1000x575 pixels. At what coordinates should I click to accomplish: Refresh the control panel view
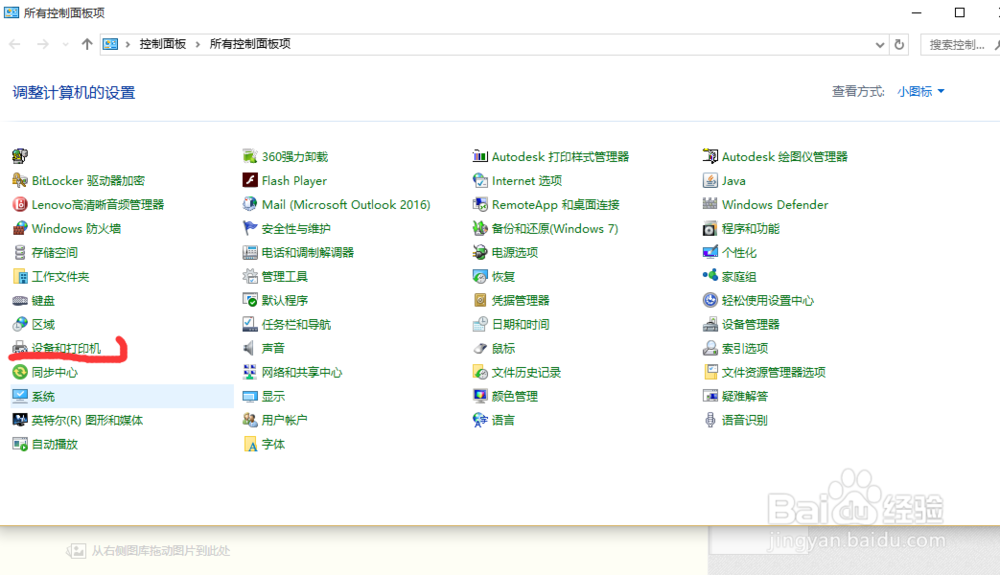coord(899,45)
